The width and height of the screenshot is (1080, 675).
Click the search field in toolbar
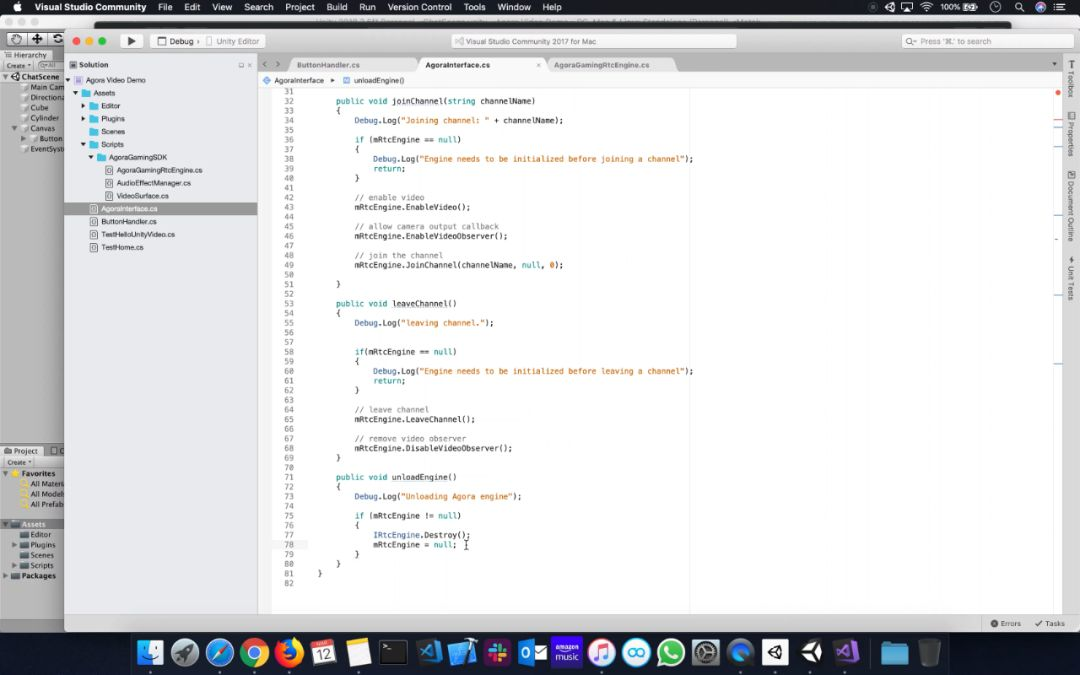(986, 41)
